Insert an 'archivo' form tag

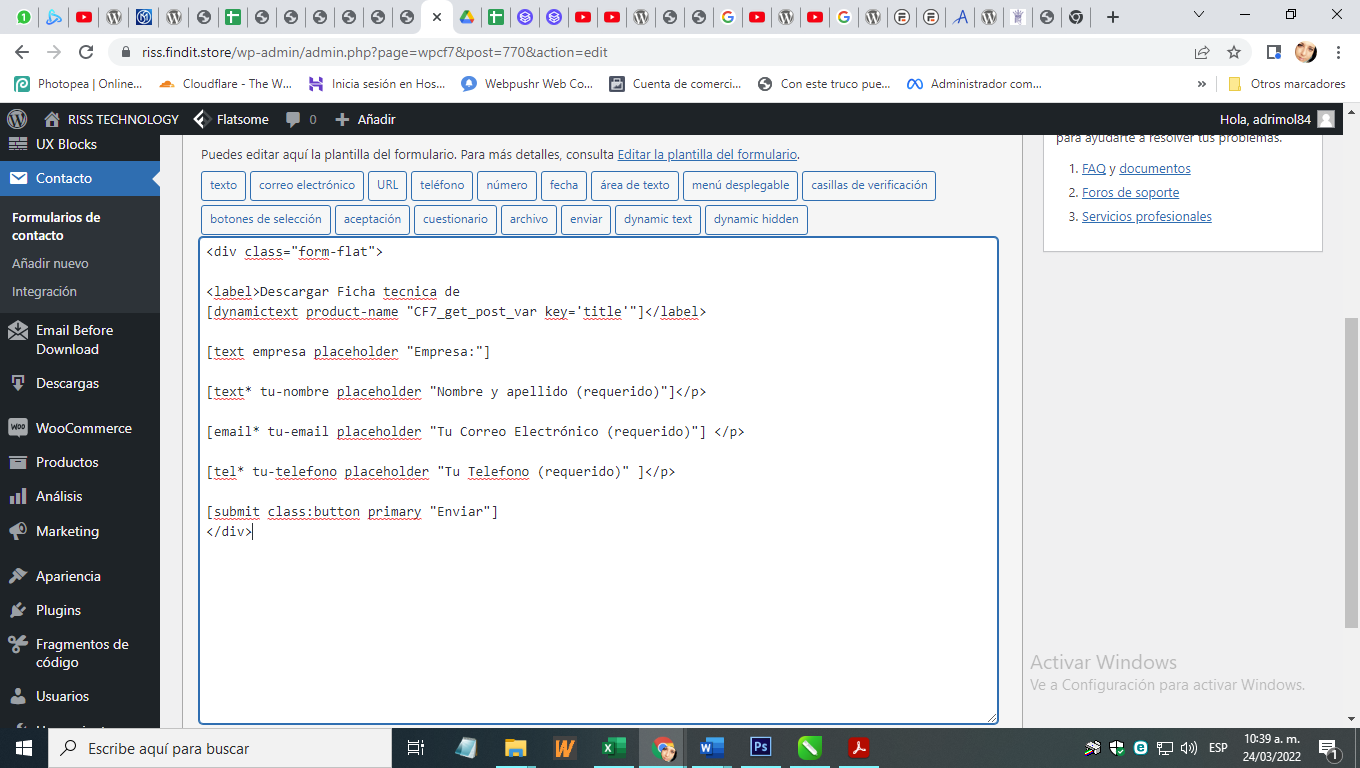point(529,219)
